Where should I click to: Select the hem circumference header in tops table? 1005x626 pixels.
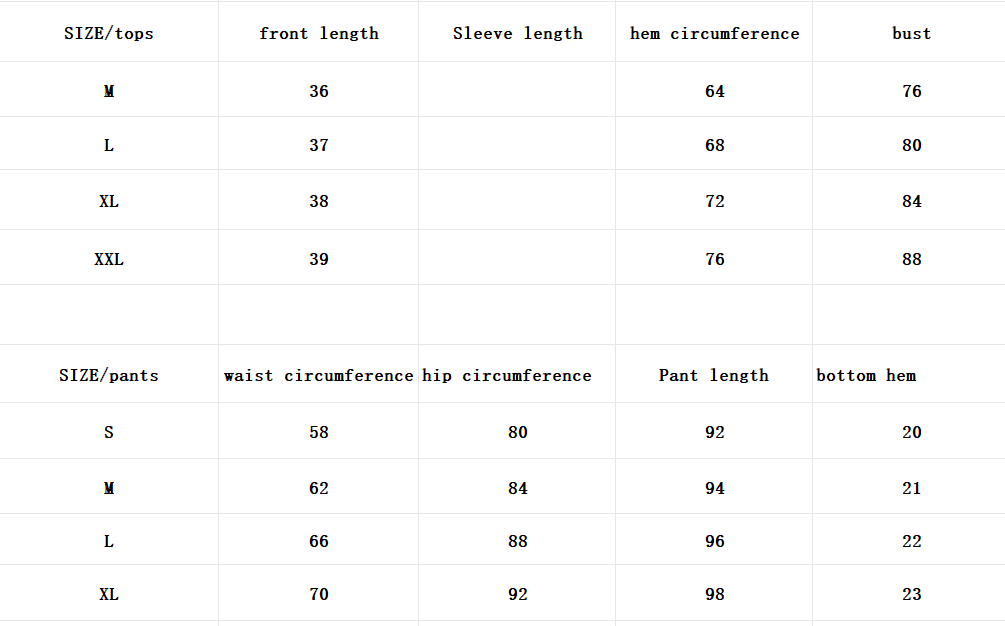pyautogui.click(x=714, y=33)
